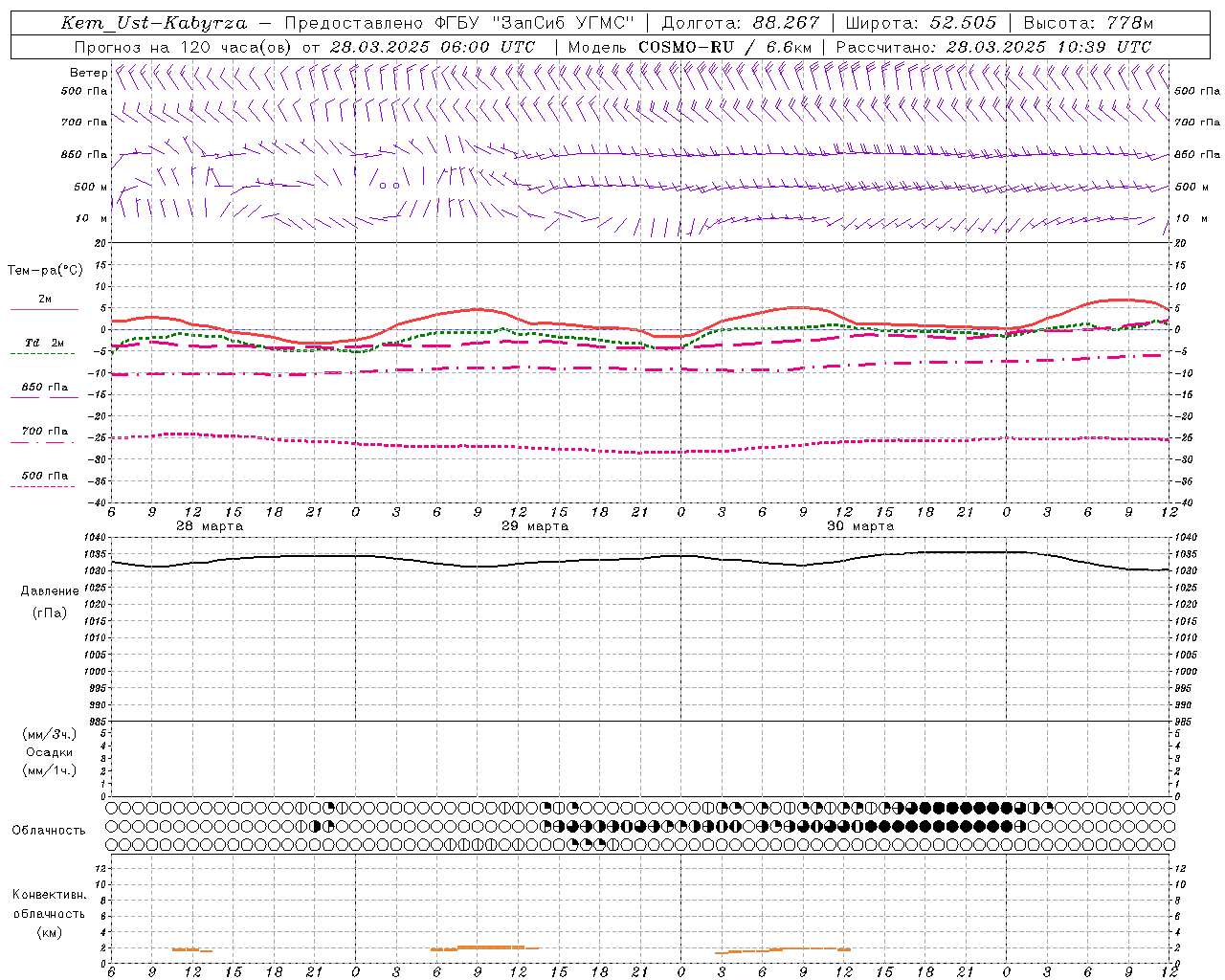Select the 2м temperature legend entry
Screen dimensions: 1225x980
[45, 299]
